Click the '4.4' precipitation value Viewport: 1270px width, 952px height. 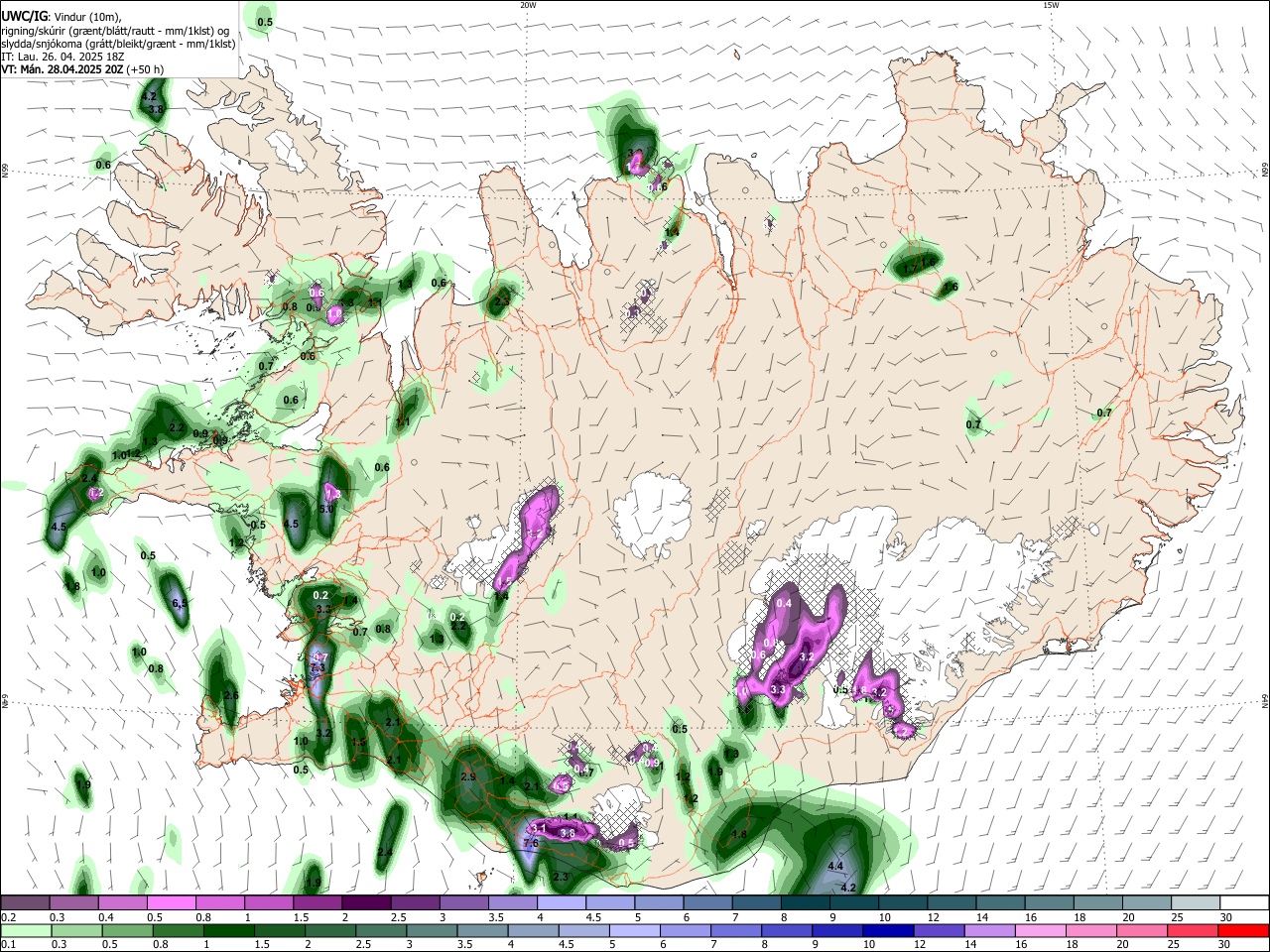click(835, 867)
